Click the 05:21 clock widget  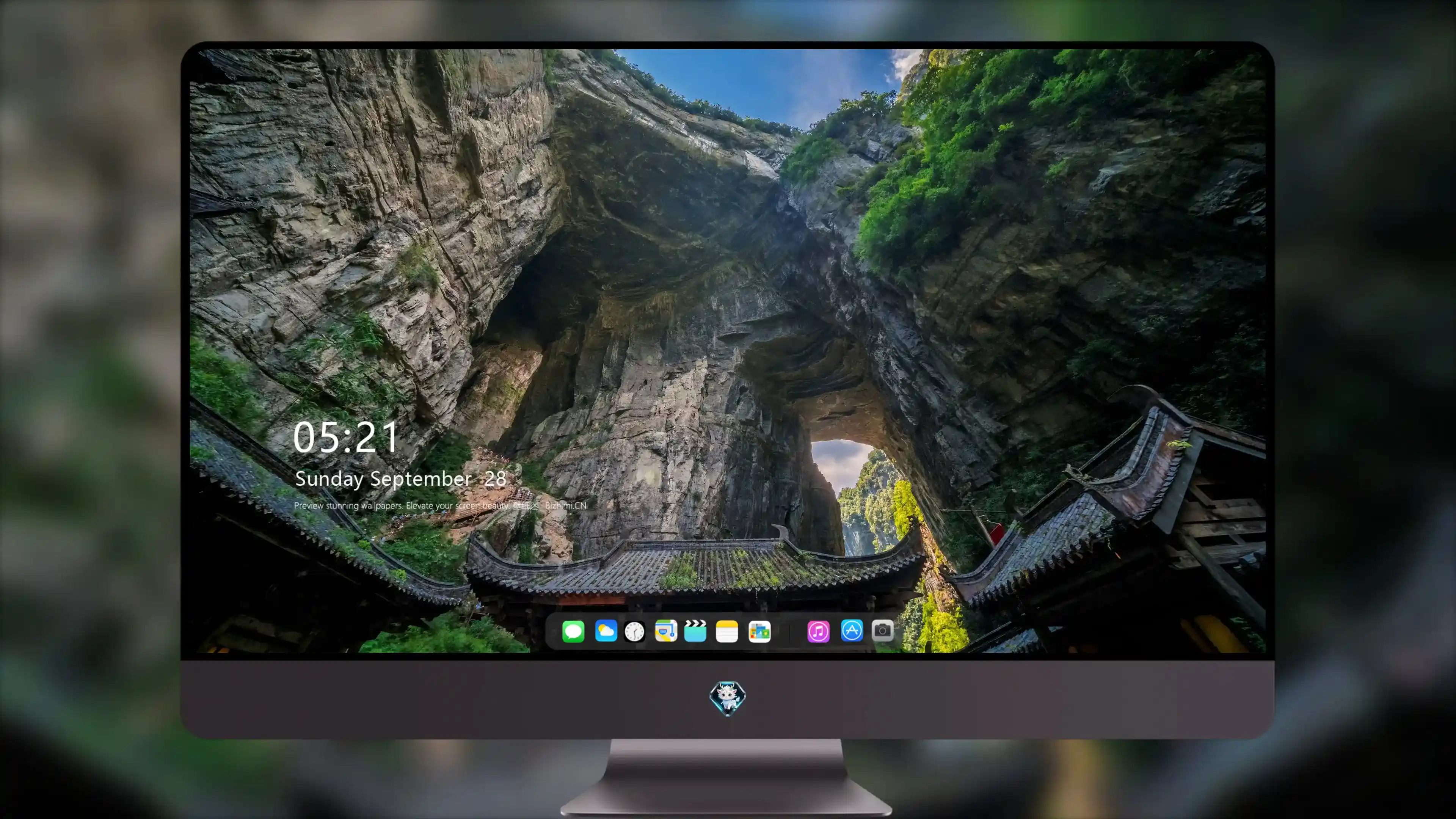[x=345, y=438]
